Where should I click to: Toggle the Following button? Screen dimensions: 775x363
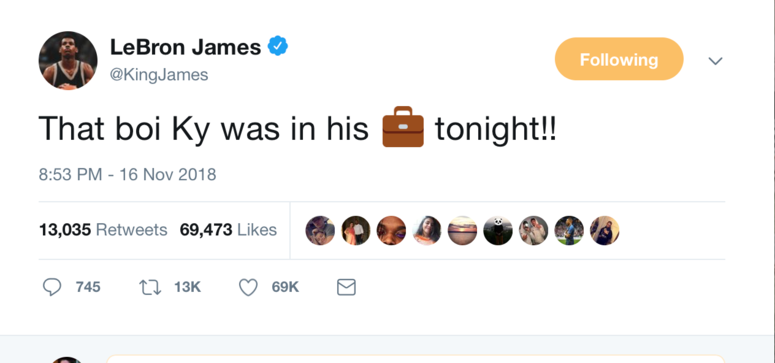pyautogui.click(x=619, y=59)
